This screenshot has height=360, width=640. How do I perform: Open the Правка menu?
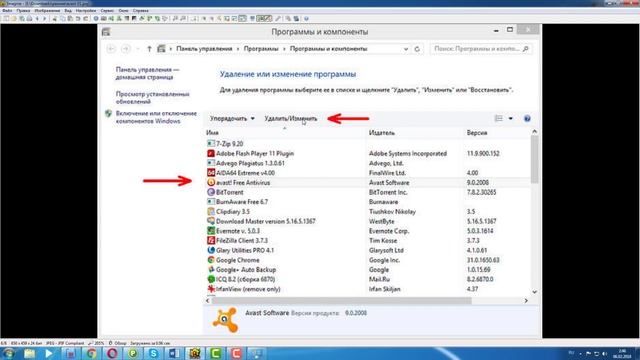[23, 11]
